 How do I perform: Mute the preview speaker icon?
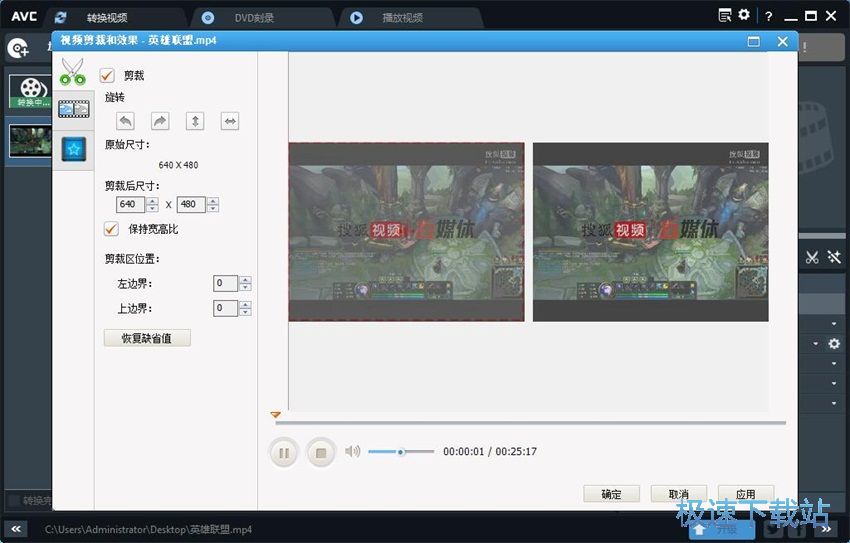pos(352,451)
